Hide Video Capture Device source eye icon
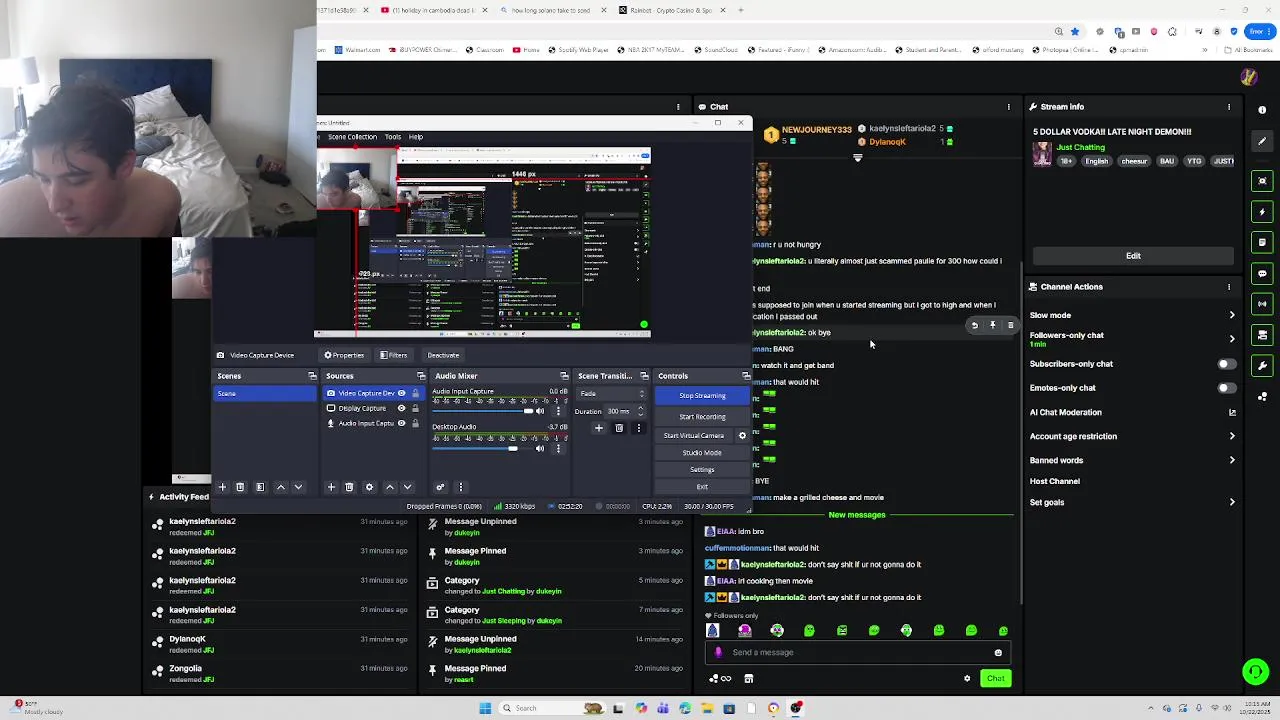Viewport: 1280px width, 720px height. [402, 393]
